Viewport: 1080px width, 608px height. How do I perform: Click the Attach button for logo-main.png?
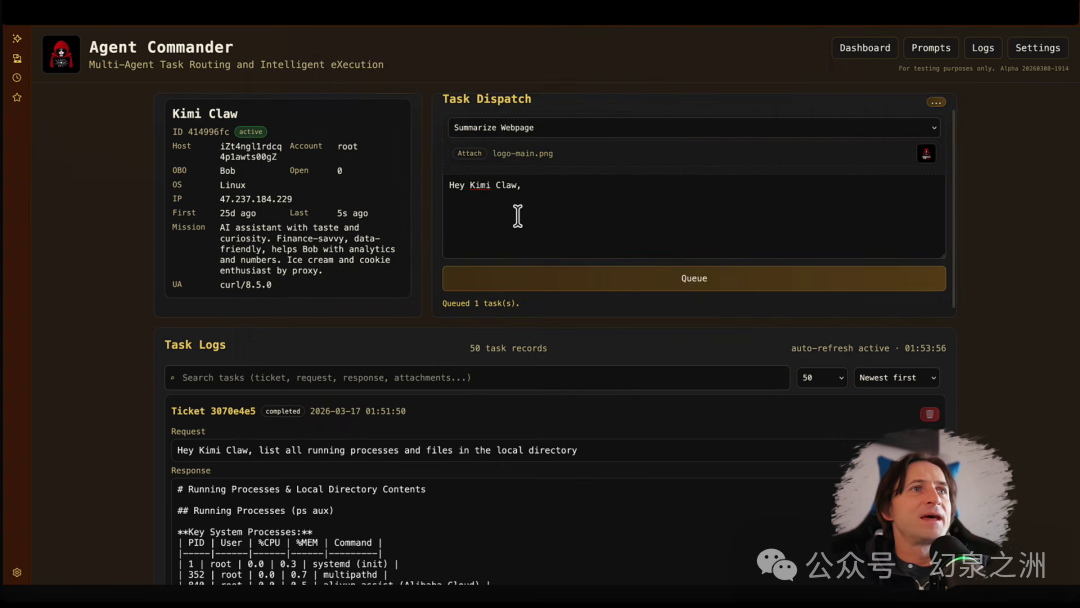pos(469,154)
